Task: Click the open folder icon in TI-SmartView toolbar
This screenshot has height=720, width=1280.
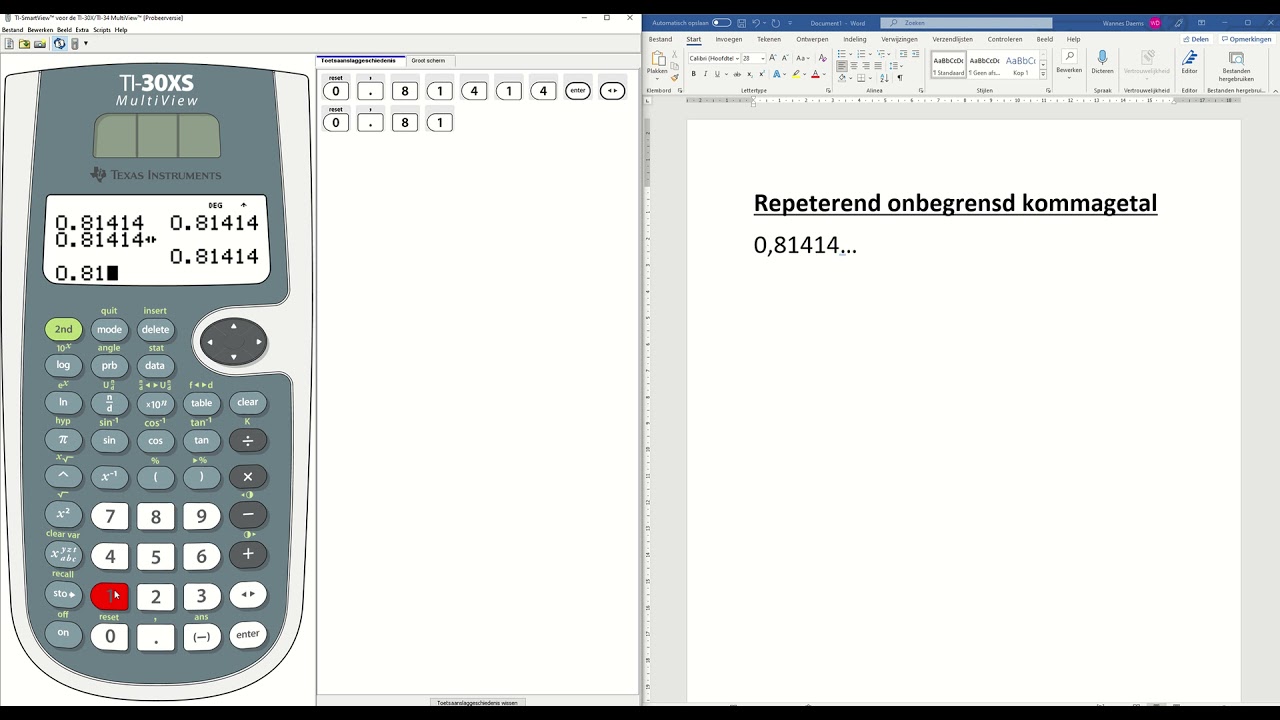Action: point(24,44)
